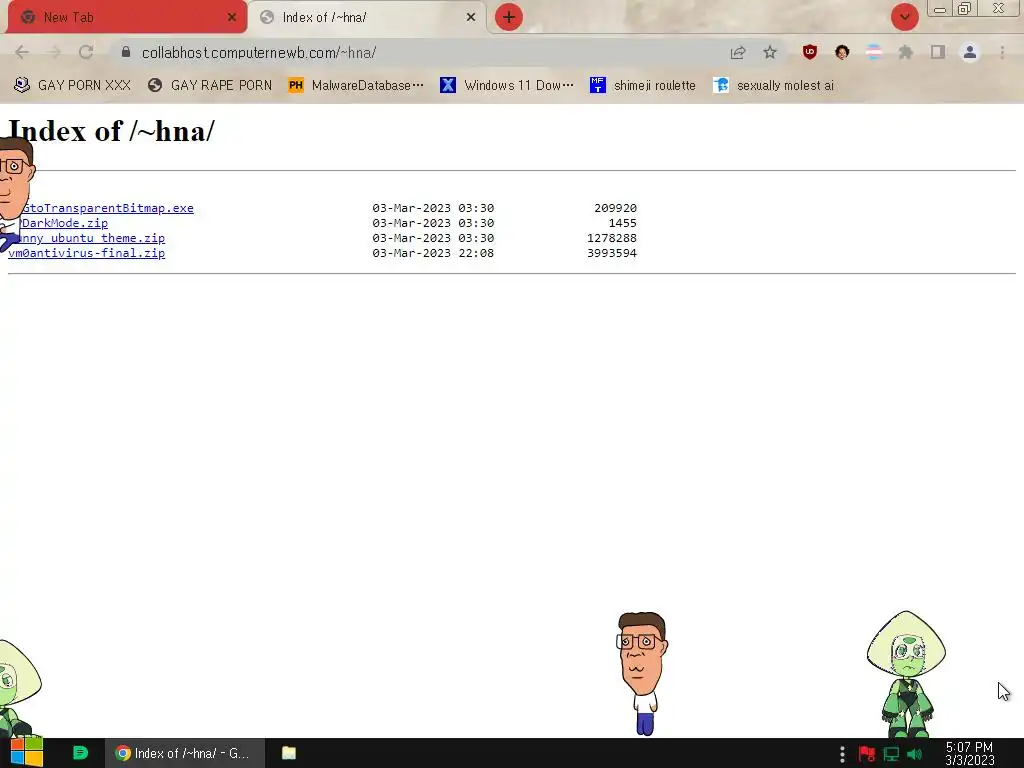Click the forward navigation arrow

pos(54,52)
